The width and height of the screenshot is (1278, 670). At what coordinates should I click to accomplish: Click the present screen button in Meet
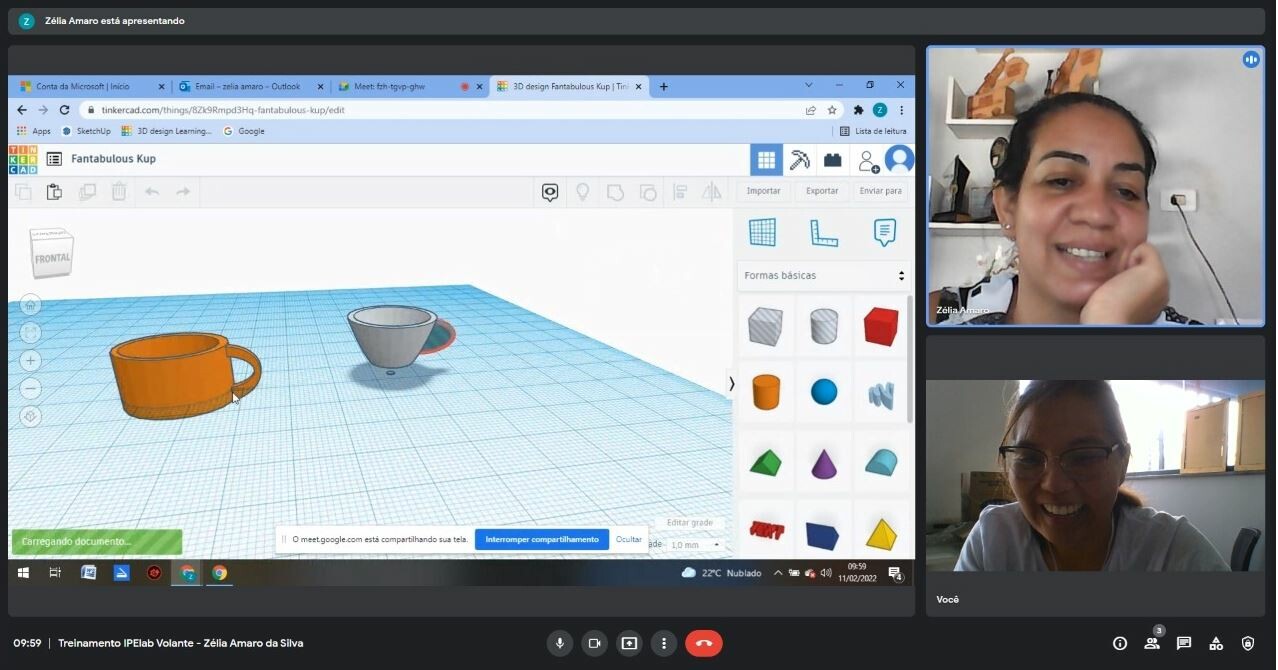(x=629, y=643)
